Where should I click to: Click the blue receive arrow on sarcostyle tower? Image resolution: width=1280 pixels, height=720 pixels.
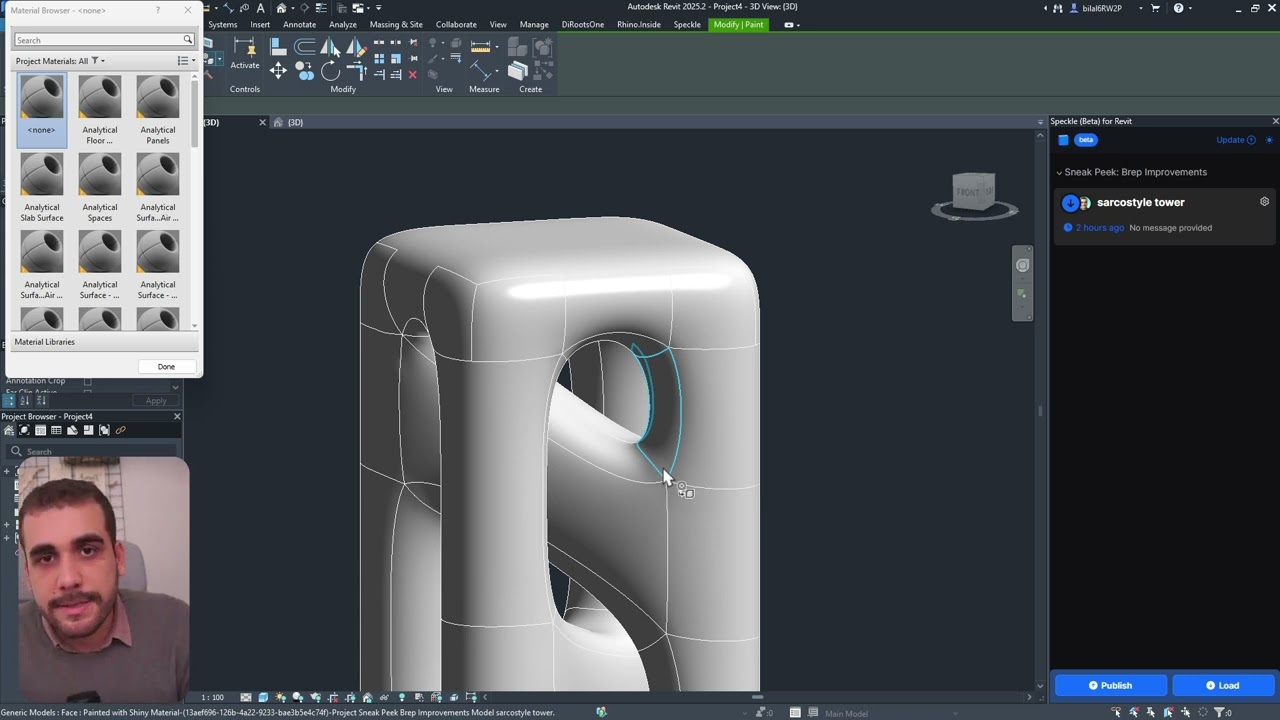[x=1070, y=203]
